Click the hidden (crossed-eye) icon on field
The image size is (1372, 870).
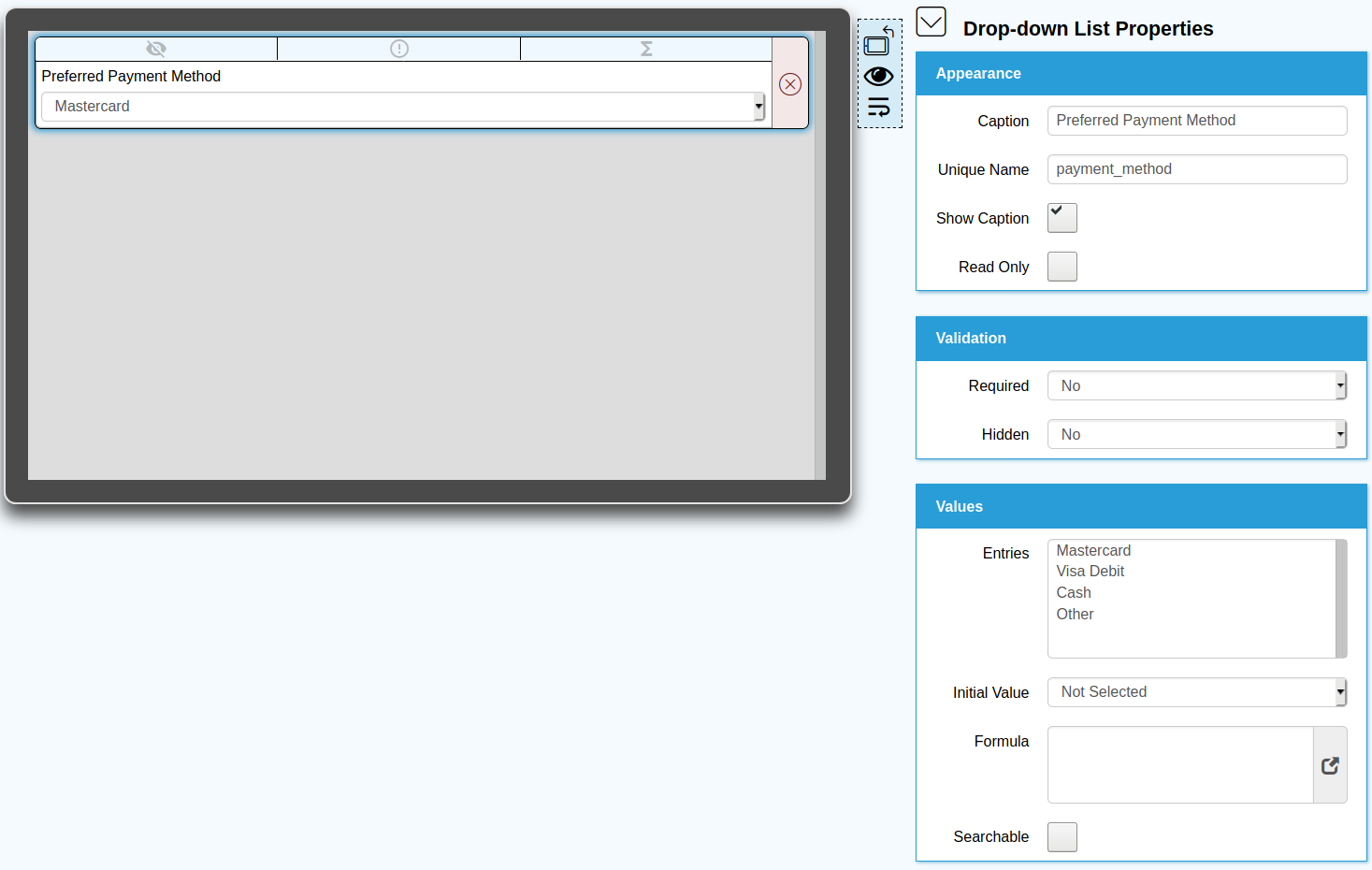[156, 49]
